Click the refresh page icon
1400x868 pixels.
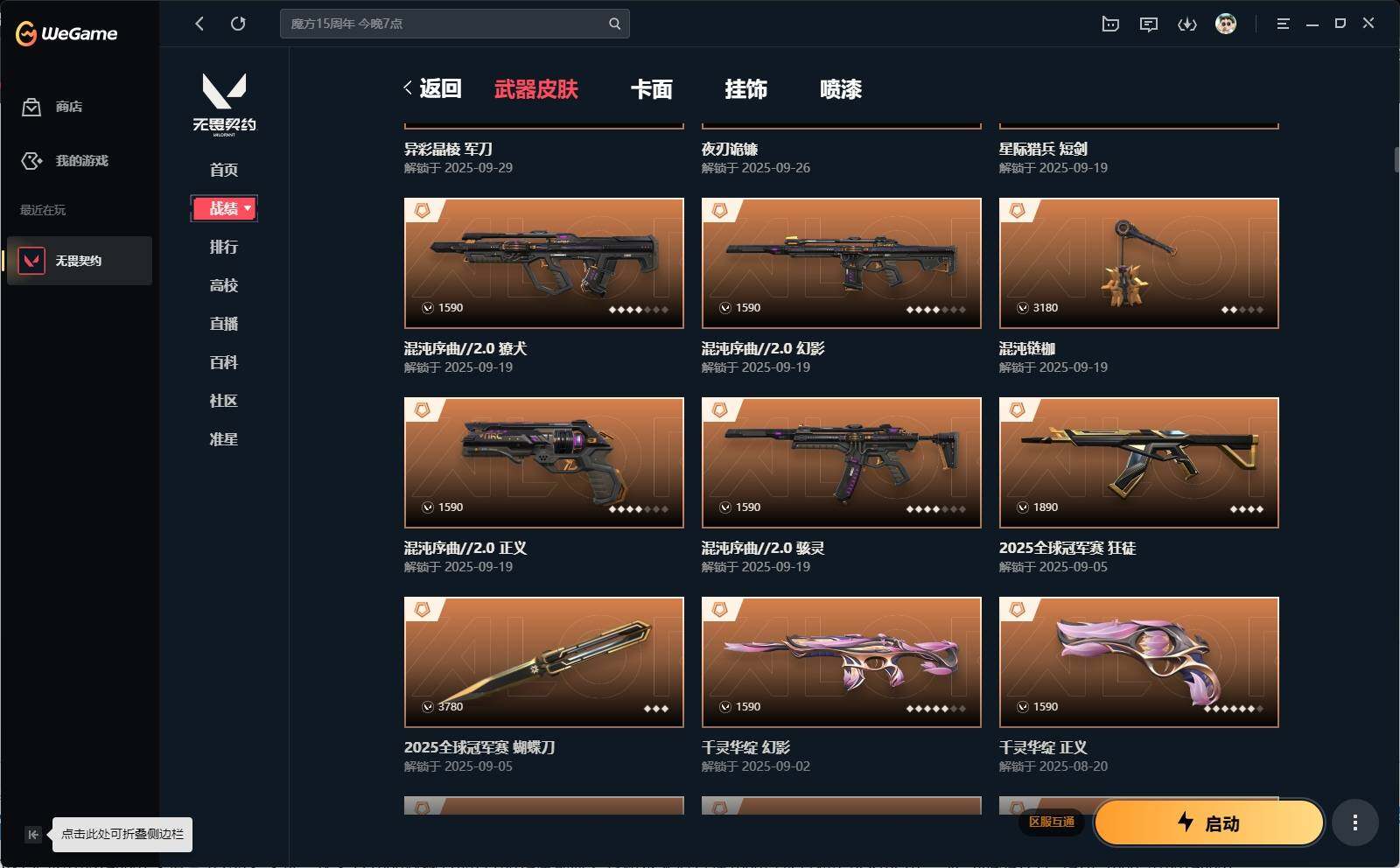(x=238, y=24)
